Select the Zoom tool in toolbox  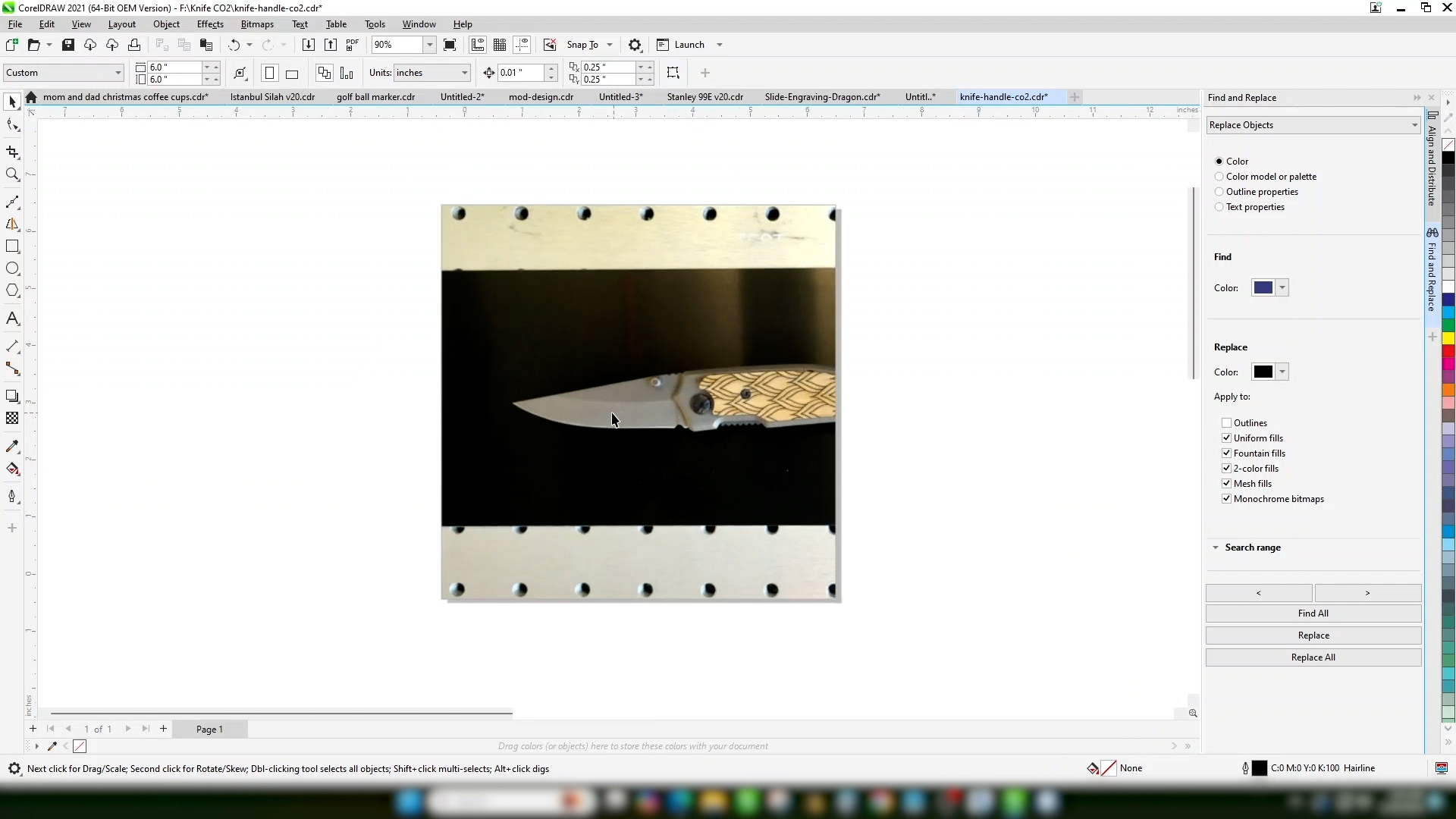pos(12,174)
